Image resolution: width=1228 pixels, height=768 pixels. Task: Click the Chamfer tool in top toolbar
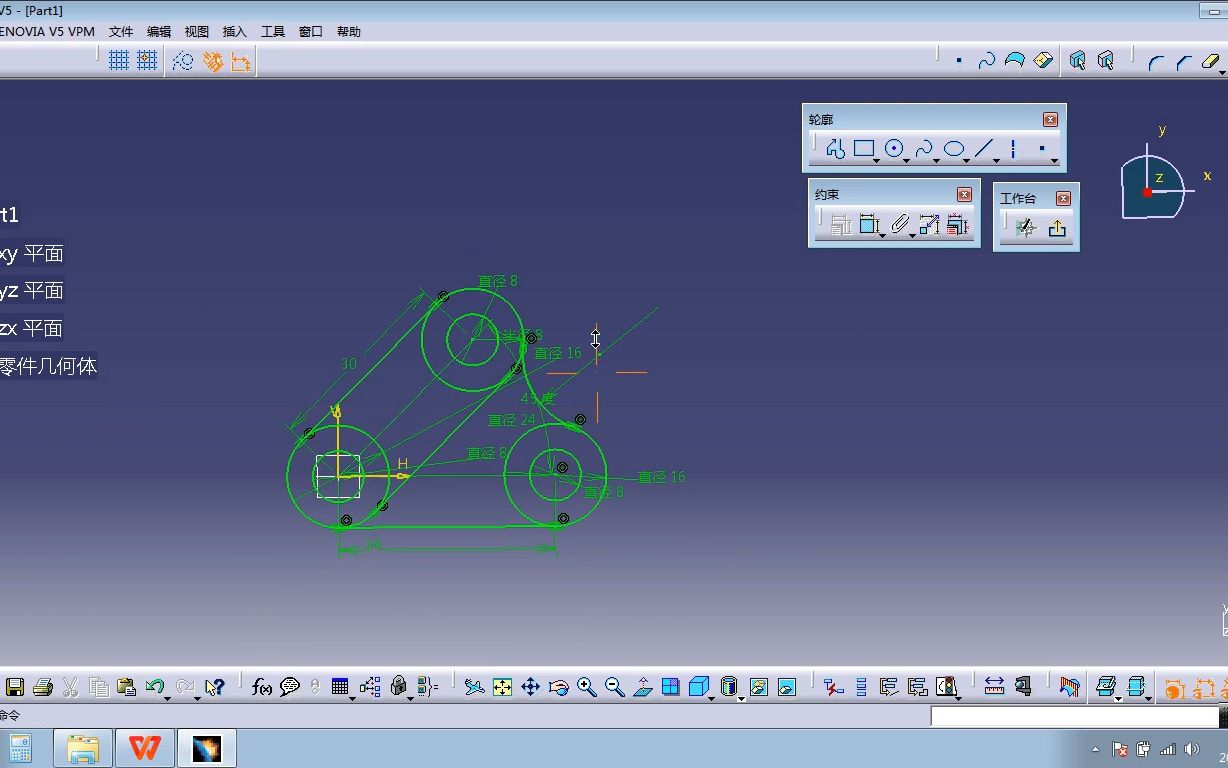click(x=1183, y=62)
